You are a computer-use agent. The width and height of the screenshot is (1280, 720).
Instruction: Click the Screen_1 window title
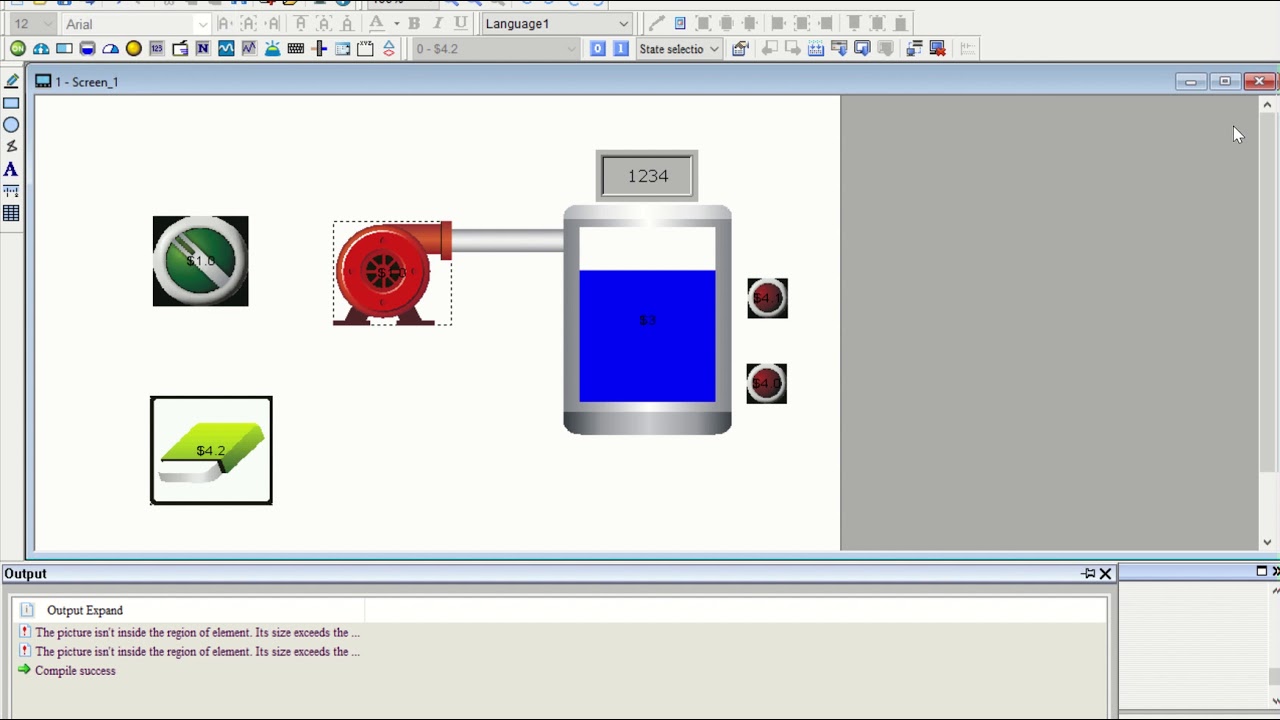(x=87, y=82)
